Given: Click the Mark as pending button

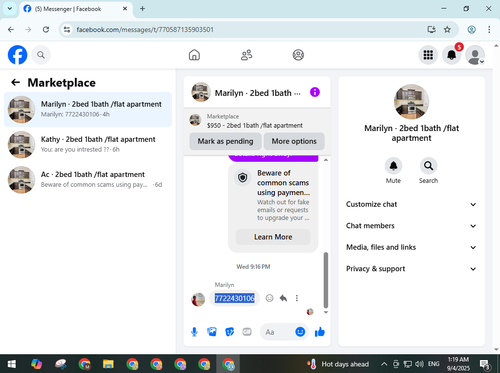Looking at the screenshot, I should pos(225,141).
